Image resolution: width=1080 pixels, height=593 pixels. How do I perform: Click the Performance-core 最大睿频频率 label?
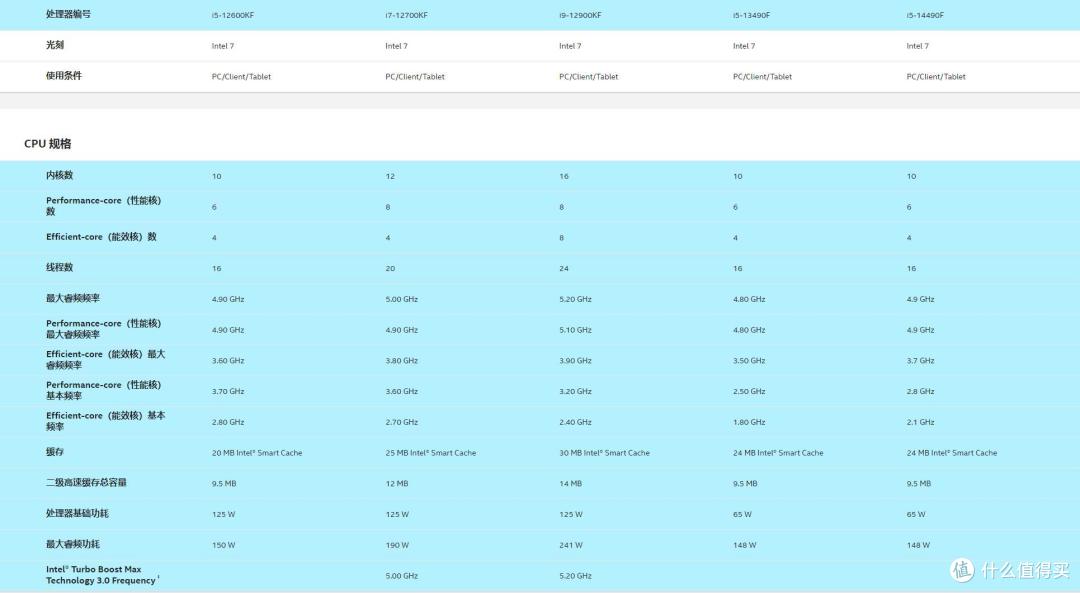[103, 329]
